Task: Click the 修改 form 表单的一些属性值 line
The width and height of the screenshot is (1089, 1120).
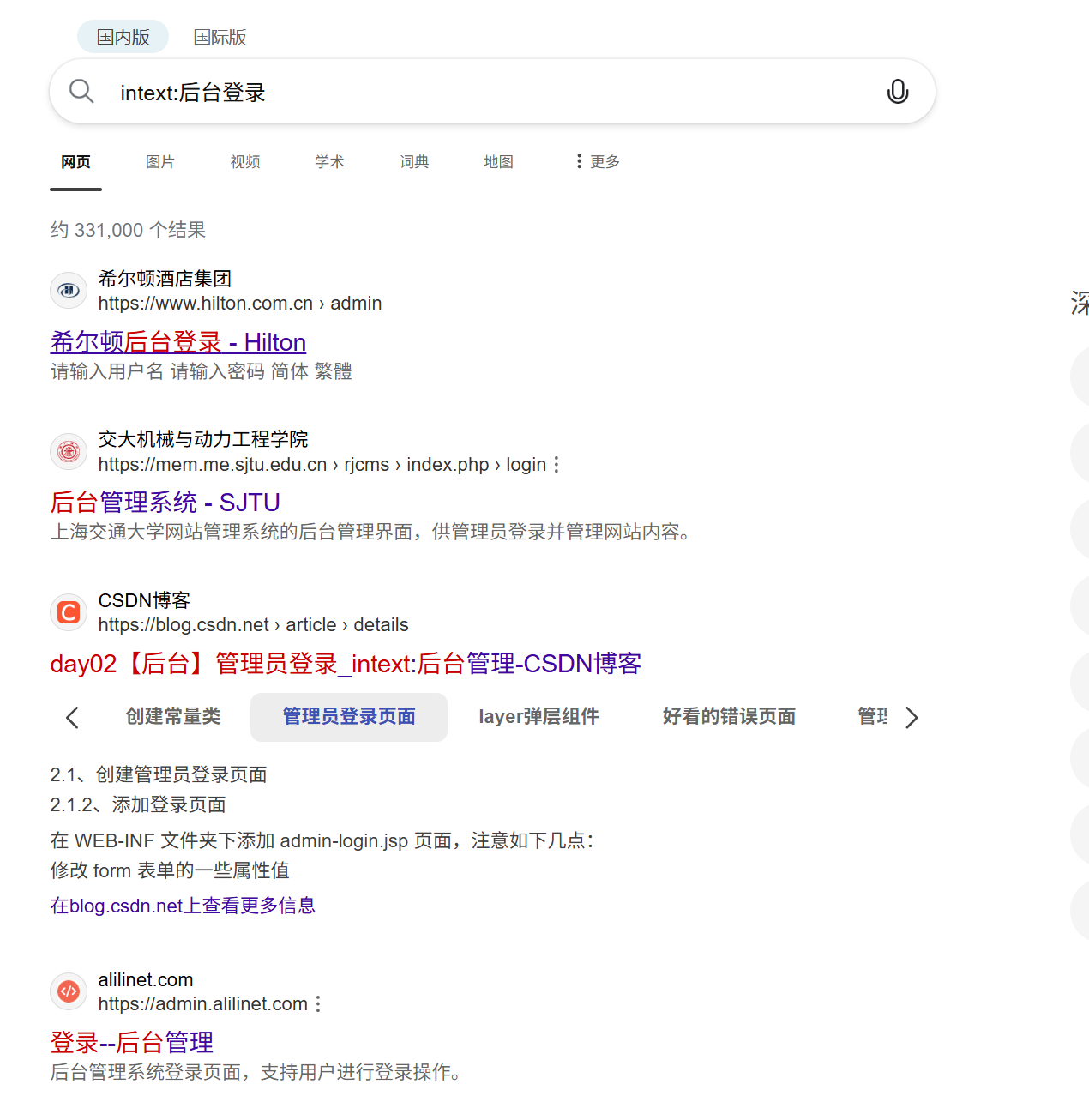Action: [170, 870]
